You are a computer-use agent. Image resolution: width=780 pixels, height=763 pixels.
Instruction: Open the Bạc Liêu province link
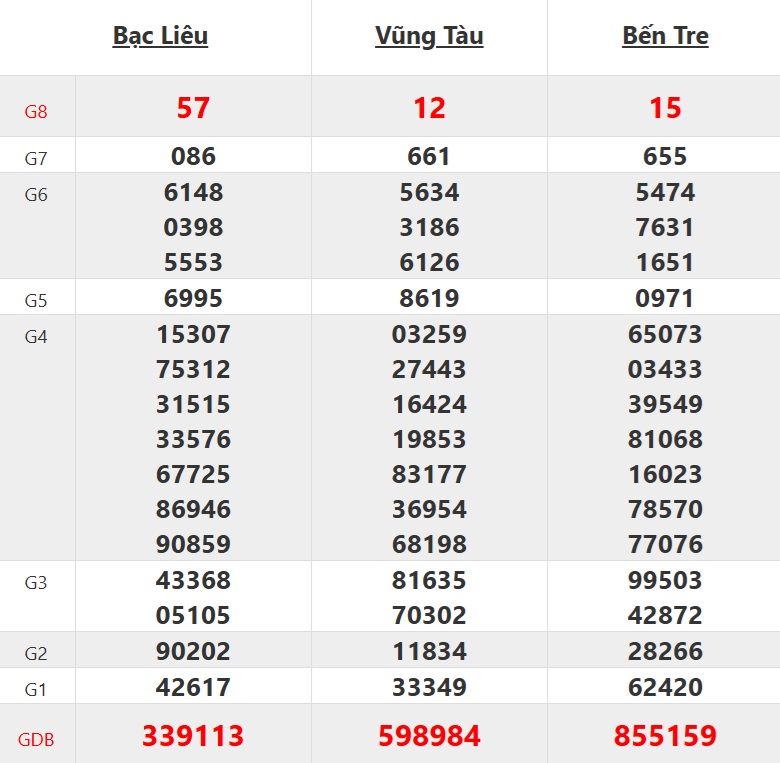(160, 36)
